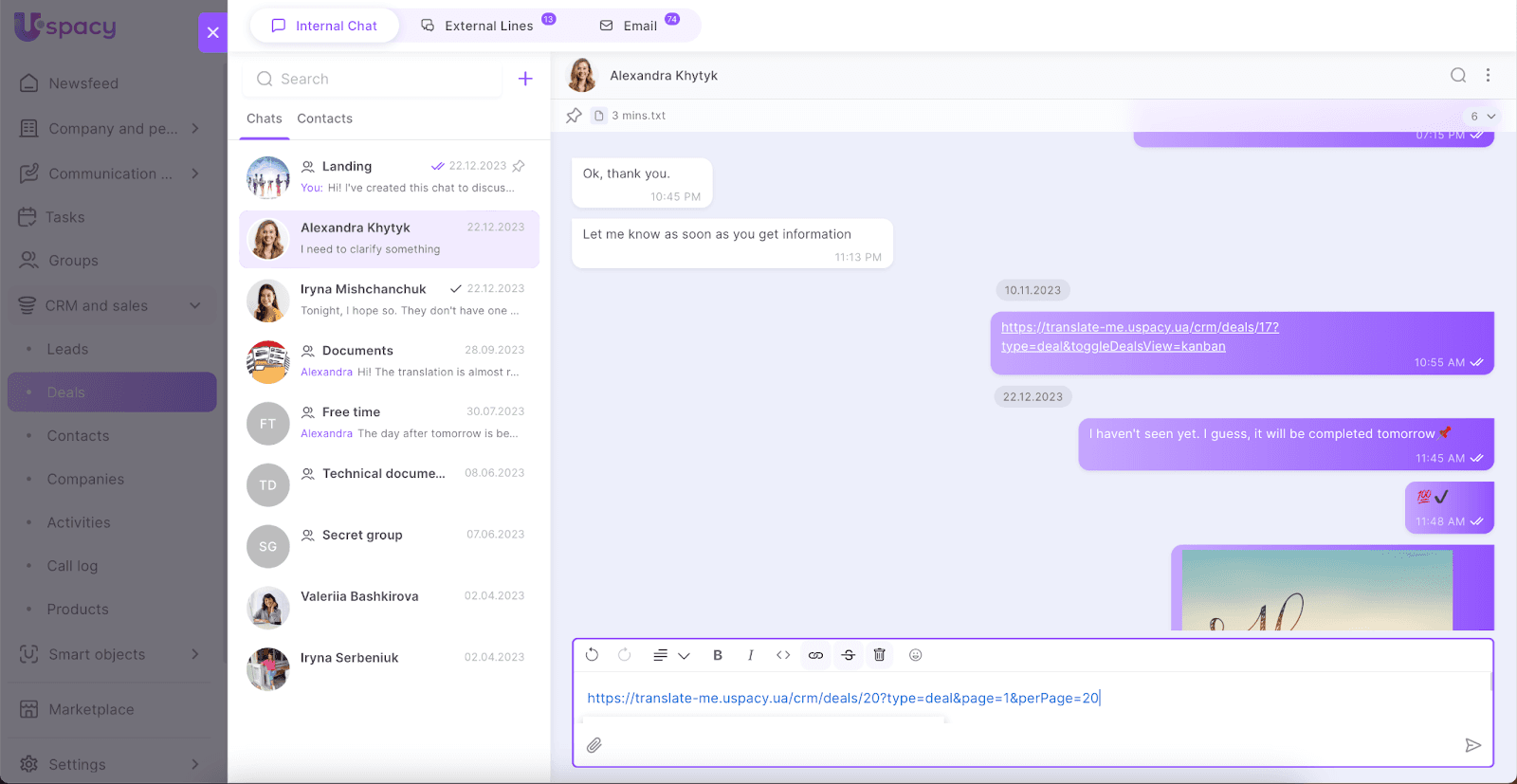Switch to the Contacts tab
The height and width of the screenshot is (784, 1517).
click(x=324, y=119)
